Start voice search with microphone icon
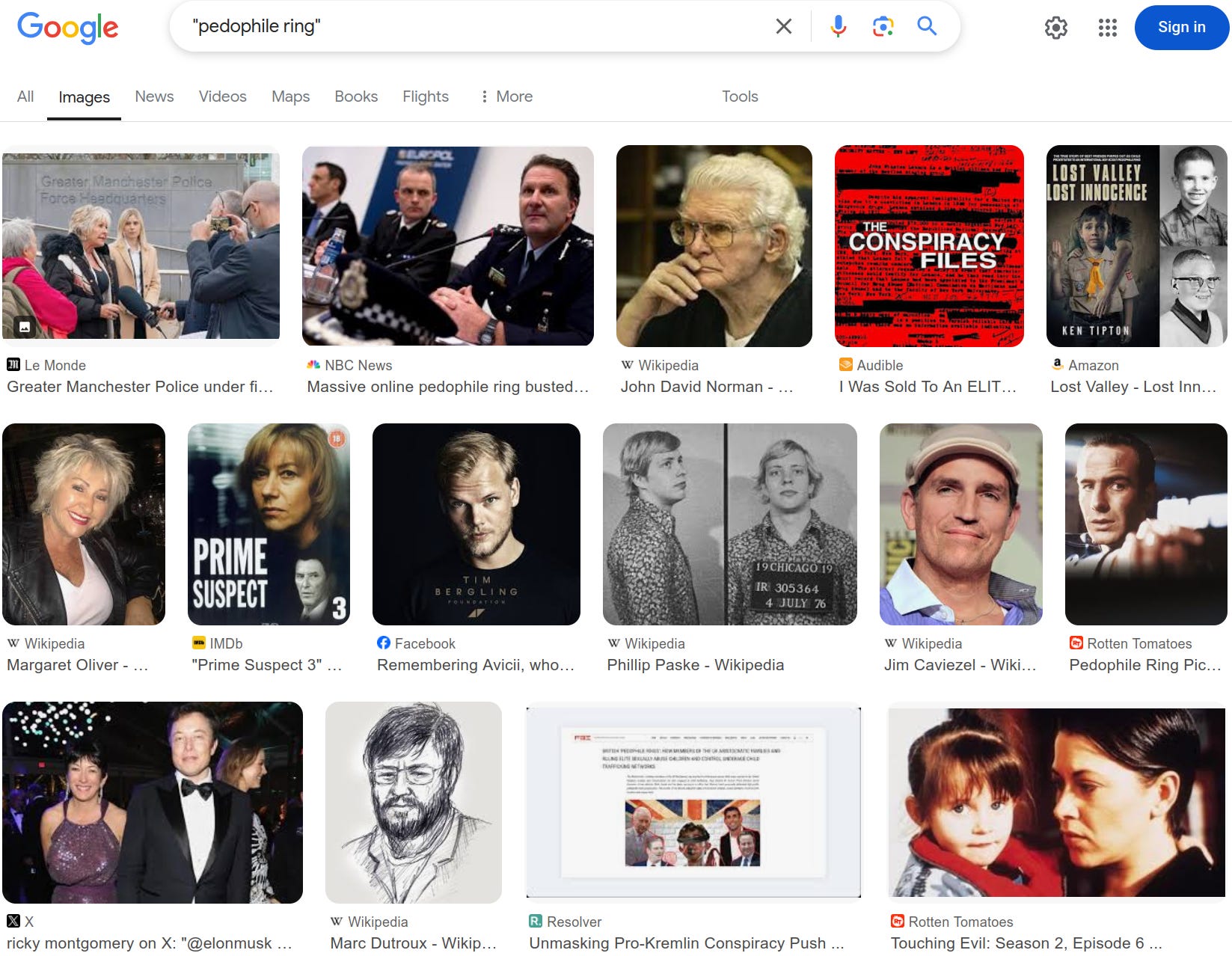1232x956 pixels. (838, 26)
